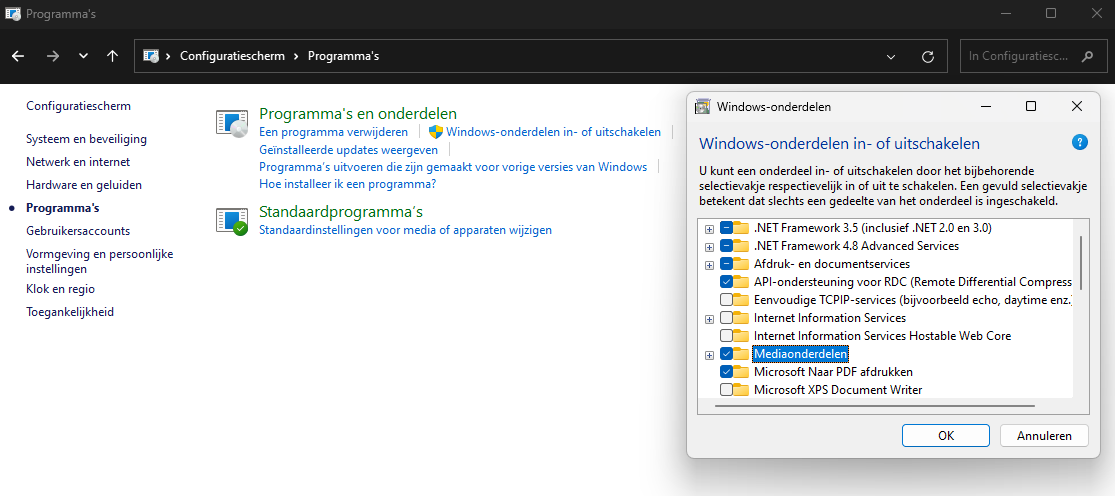Expand Afdruk- en documentservices node
Viewport: 1115px width, 496px height.
[x=709, y=265]
